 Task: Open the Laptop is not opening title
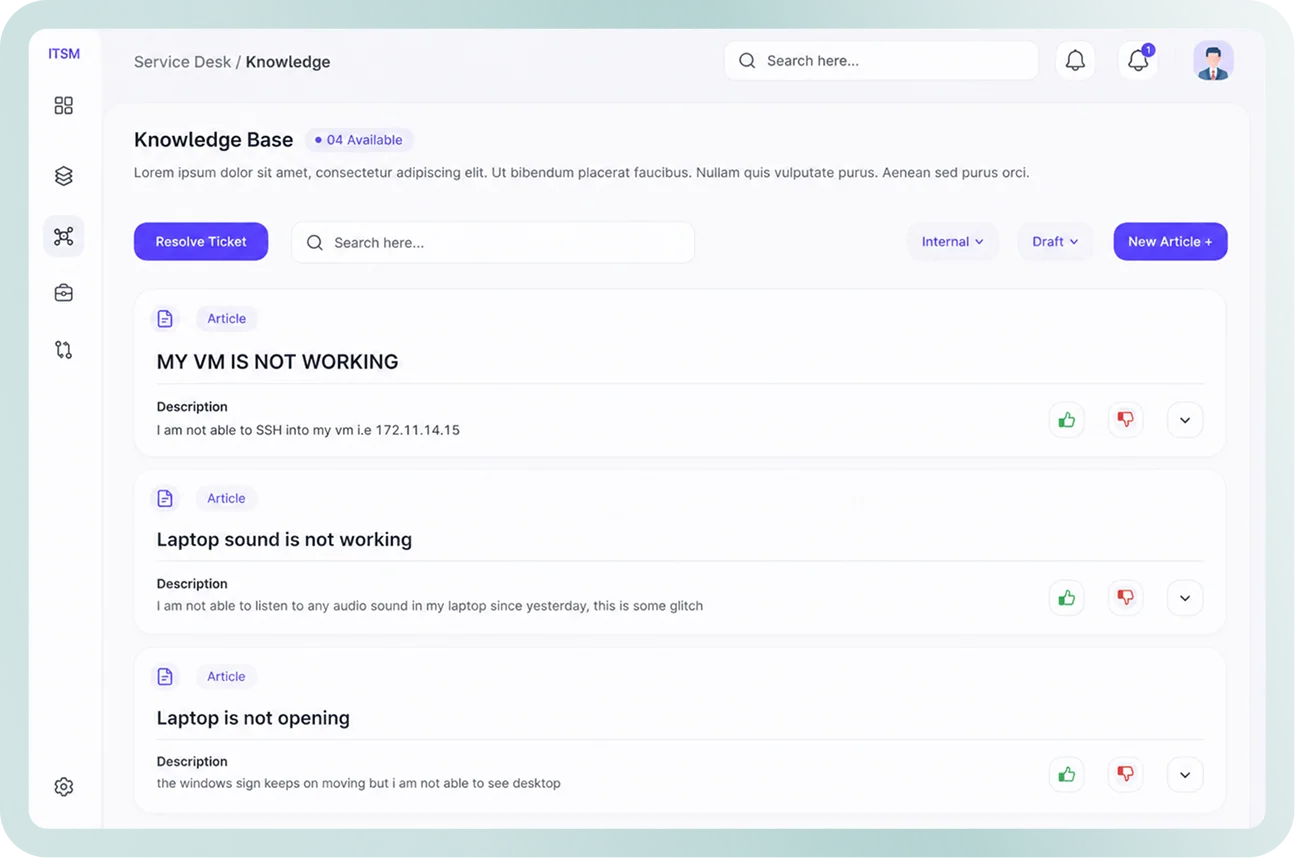tap(253, 718)
